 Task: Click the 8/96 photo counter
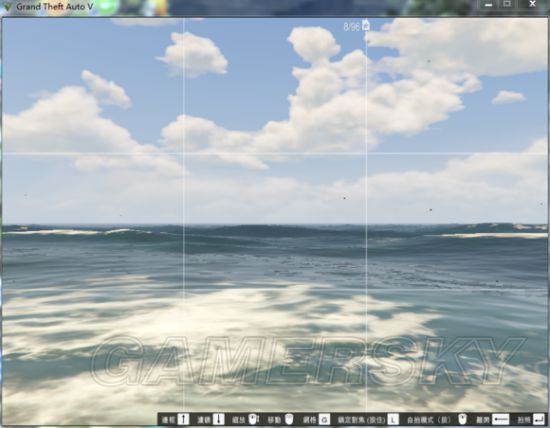click(x=352, y=27)
